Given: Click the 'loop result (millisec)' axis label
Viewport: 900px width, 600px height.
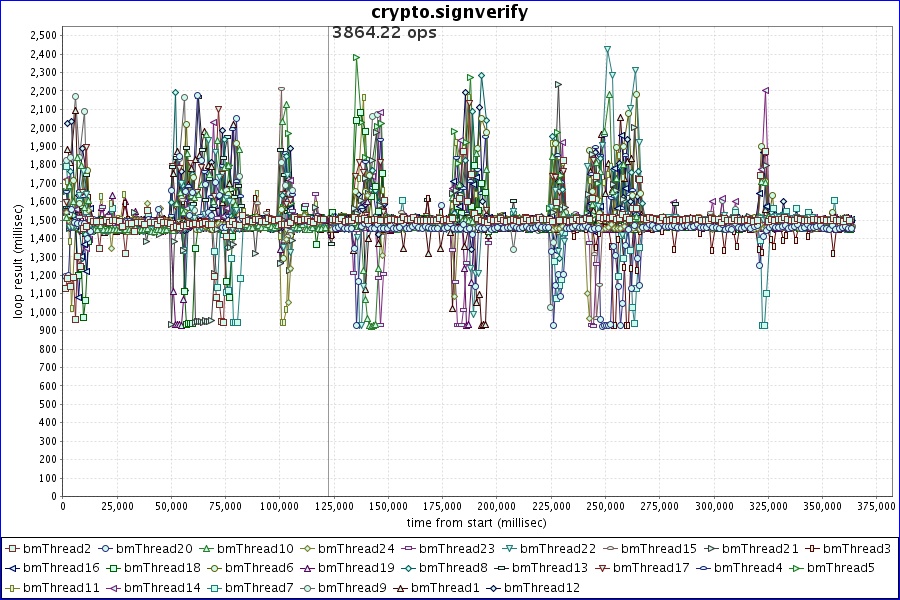Looking at the screenshot, I should pyautogui.click(x=17, y=258).
